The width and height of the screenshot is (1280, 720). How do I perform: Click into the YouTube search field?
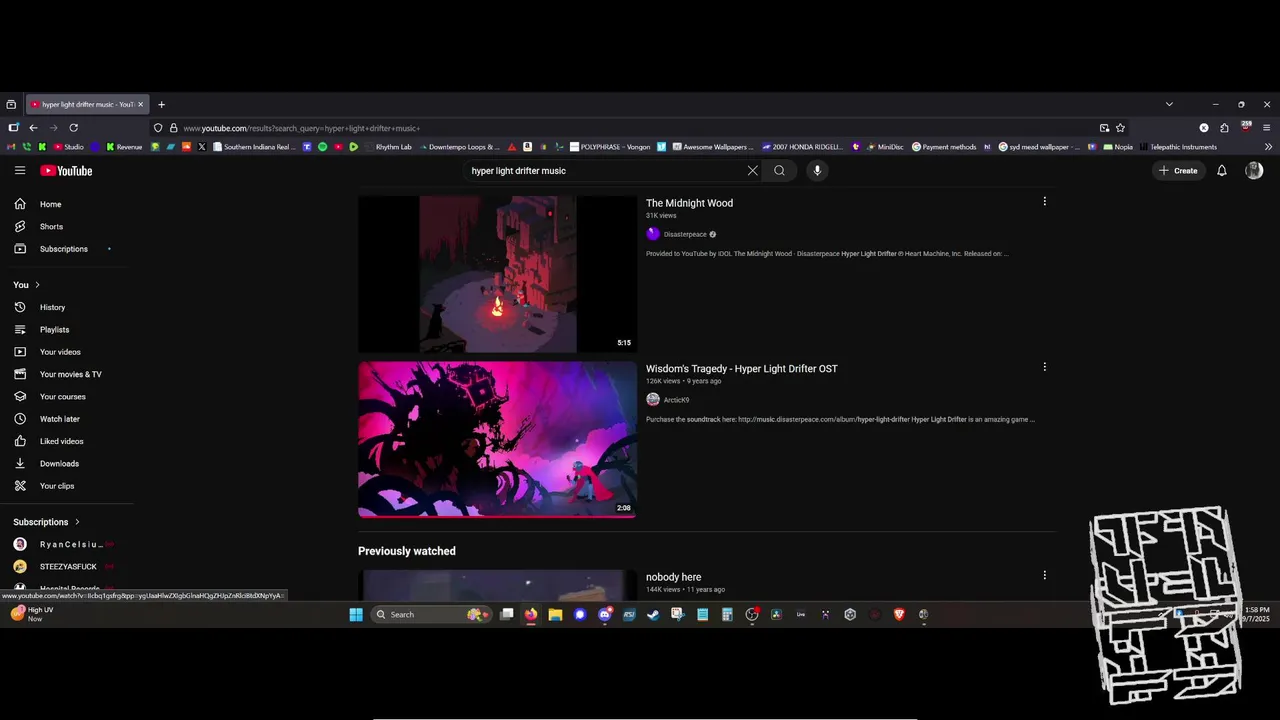pyautogui.click(x=605, y=171)
